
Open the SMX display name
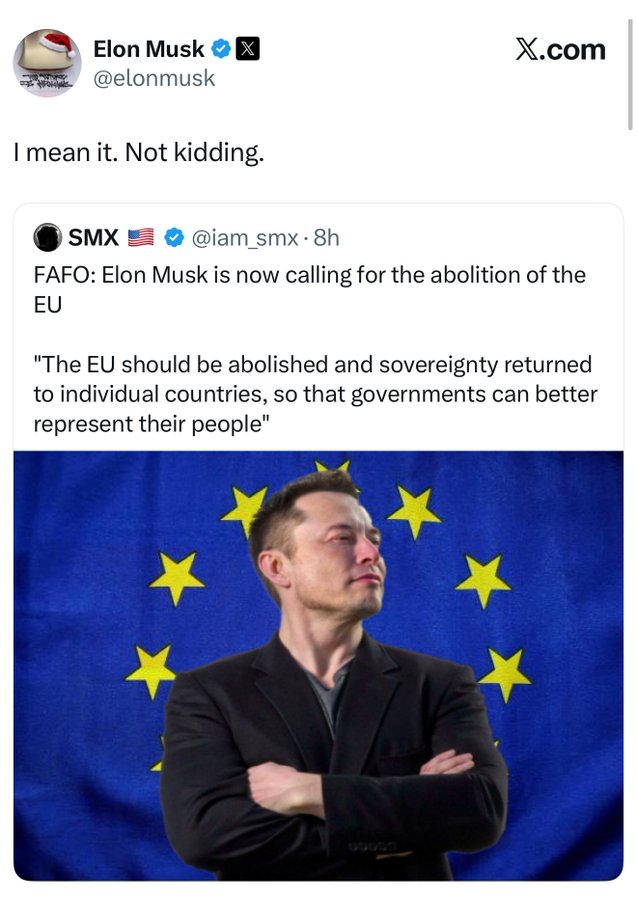point(93,238)
